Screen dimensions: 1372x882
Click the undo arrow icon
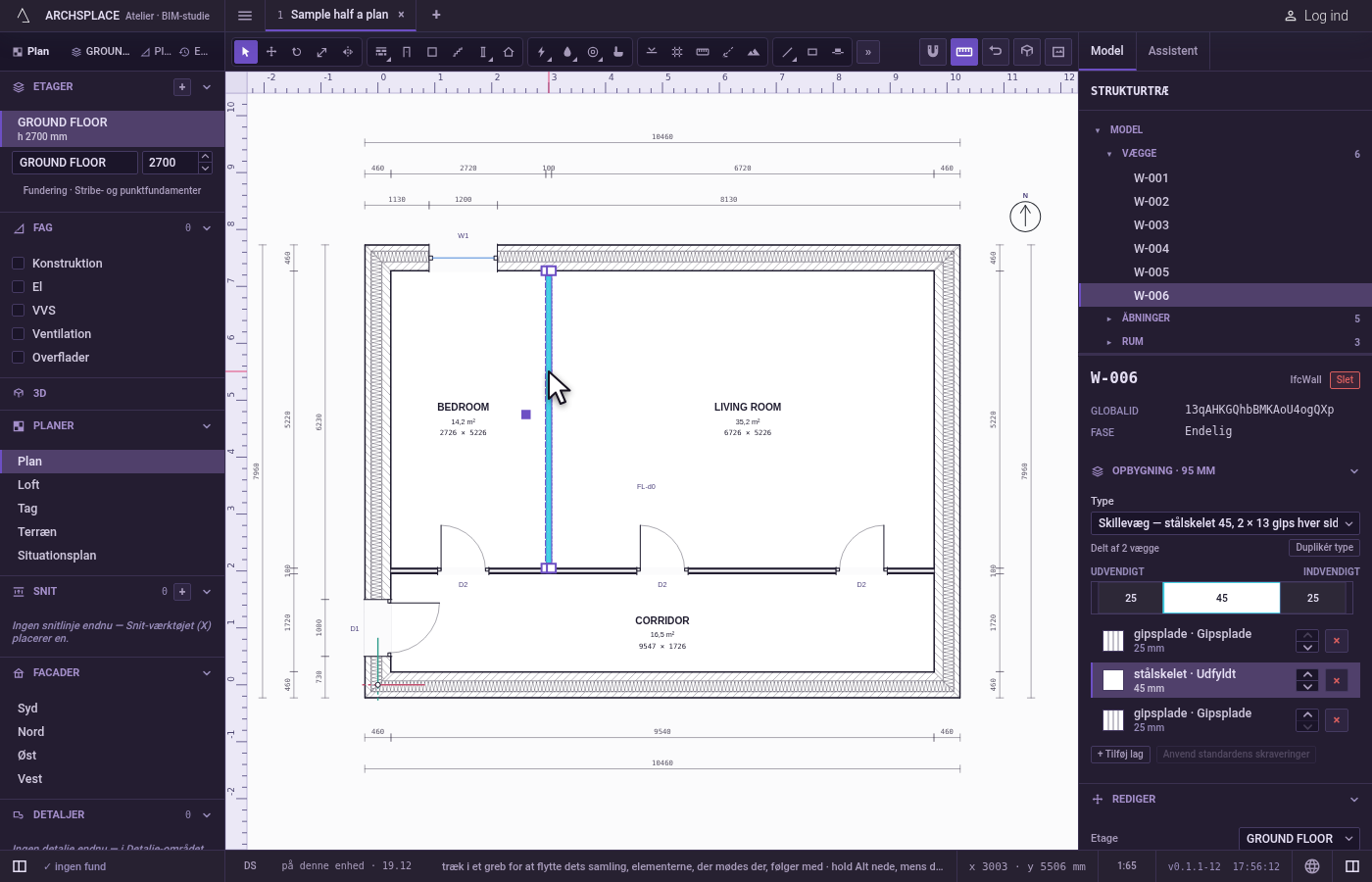[x=996, y=51]
